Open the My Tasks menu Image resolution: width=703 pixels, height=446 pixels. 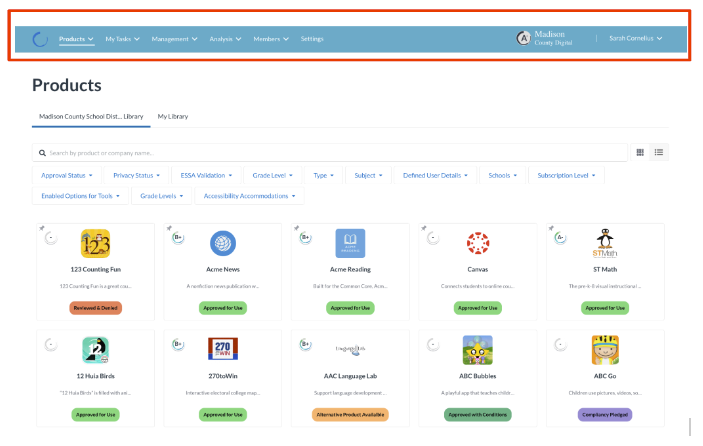pyautogui.click(x=122, y=39)
